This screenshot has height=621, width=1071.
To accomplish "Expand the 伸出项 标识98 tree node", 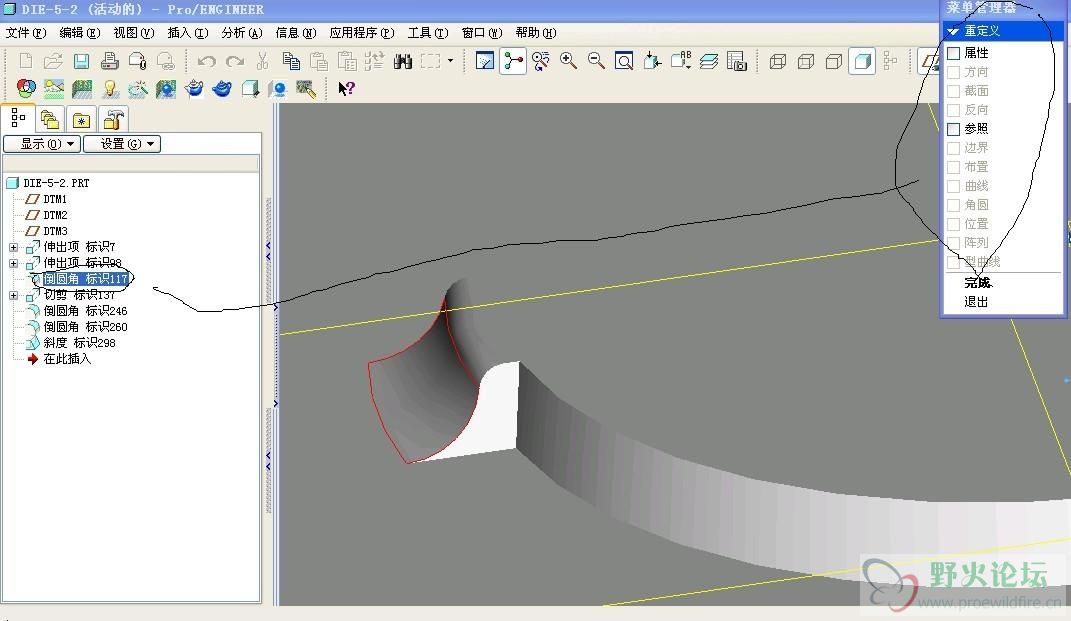I will tap(14, 263).
